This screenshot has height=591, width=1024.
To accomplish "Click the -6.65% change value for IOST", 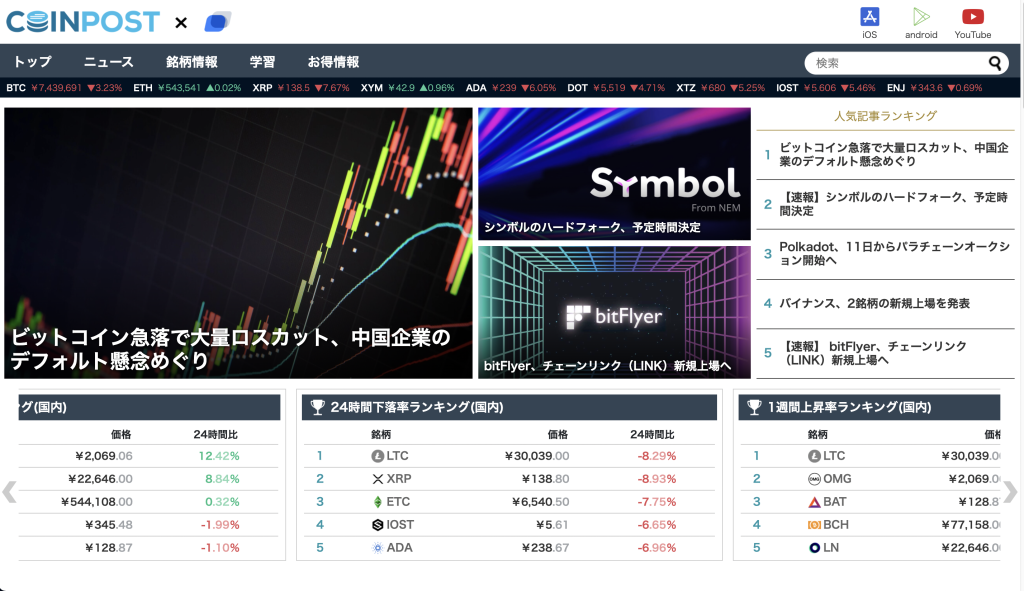I will pos(657,524).
